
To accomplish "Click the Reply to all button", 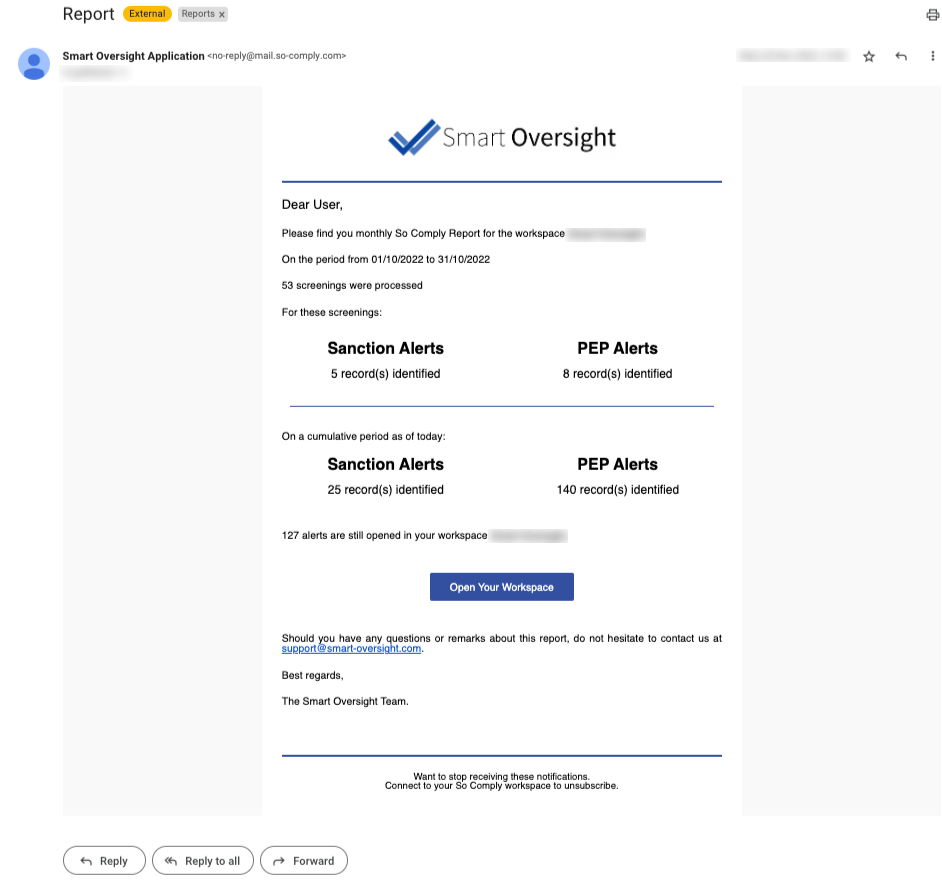I will (203, 860).
